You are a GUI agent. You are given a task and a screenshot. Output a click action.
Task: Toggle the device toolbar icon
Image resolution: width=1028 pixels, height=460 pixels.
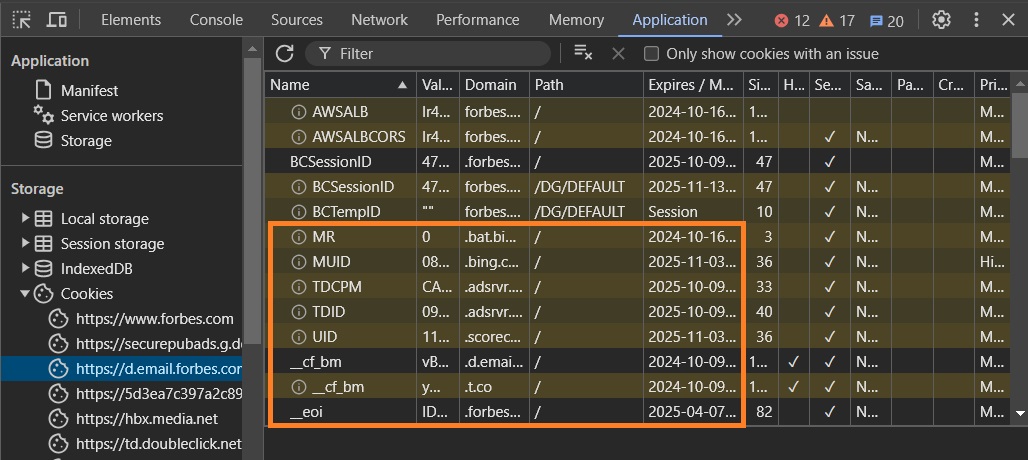[57, 20]
